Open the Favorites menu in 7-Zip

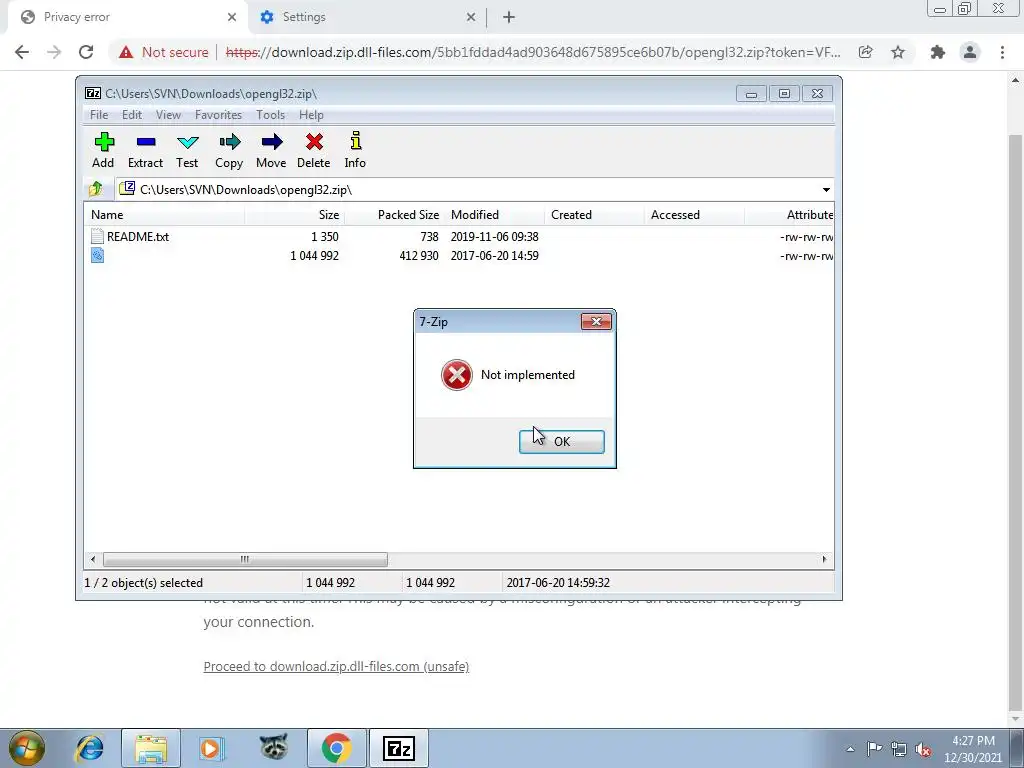click(219, 115)
